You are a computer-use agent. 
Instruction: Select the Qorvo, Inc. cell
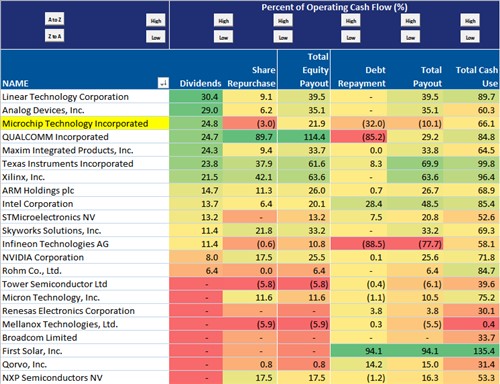click(85, 364)
